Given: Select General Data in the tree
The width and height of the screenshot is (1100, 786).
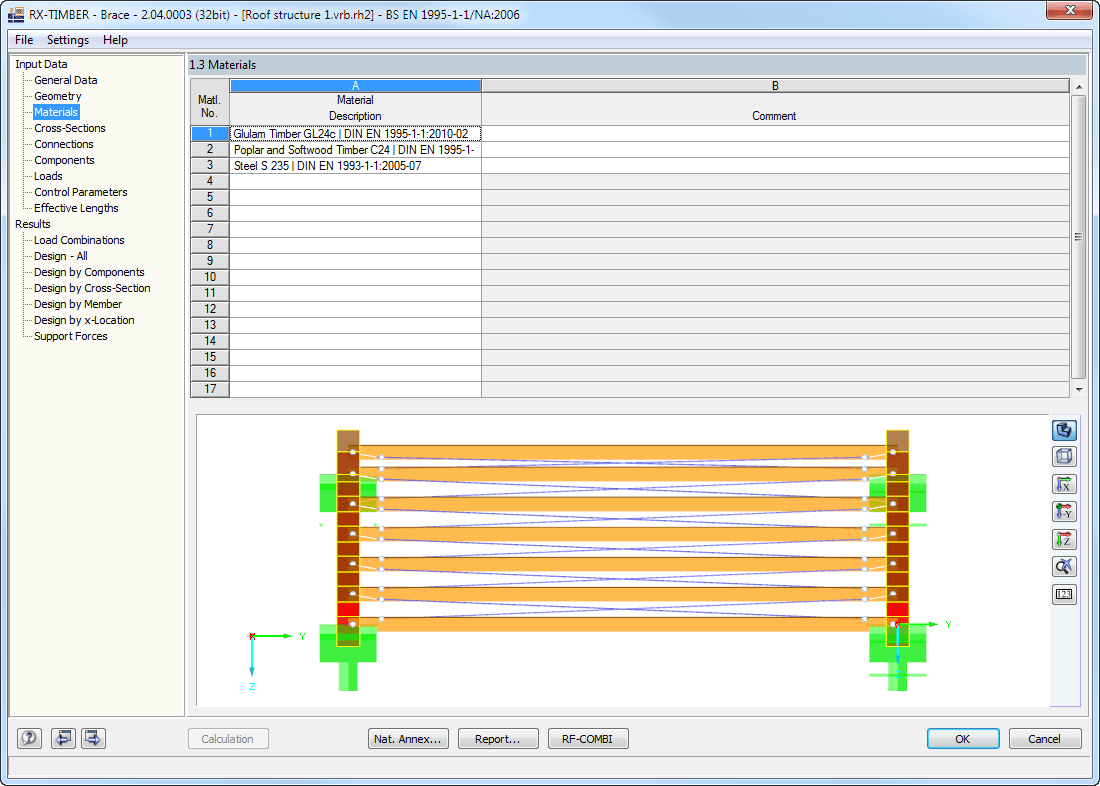Looking at the screenshot, I should point(66,80).
